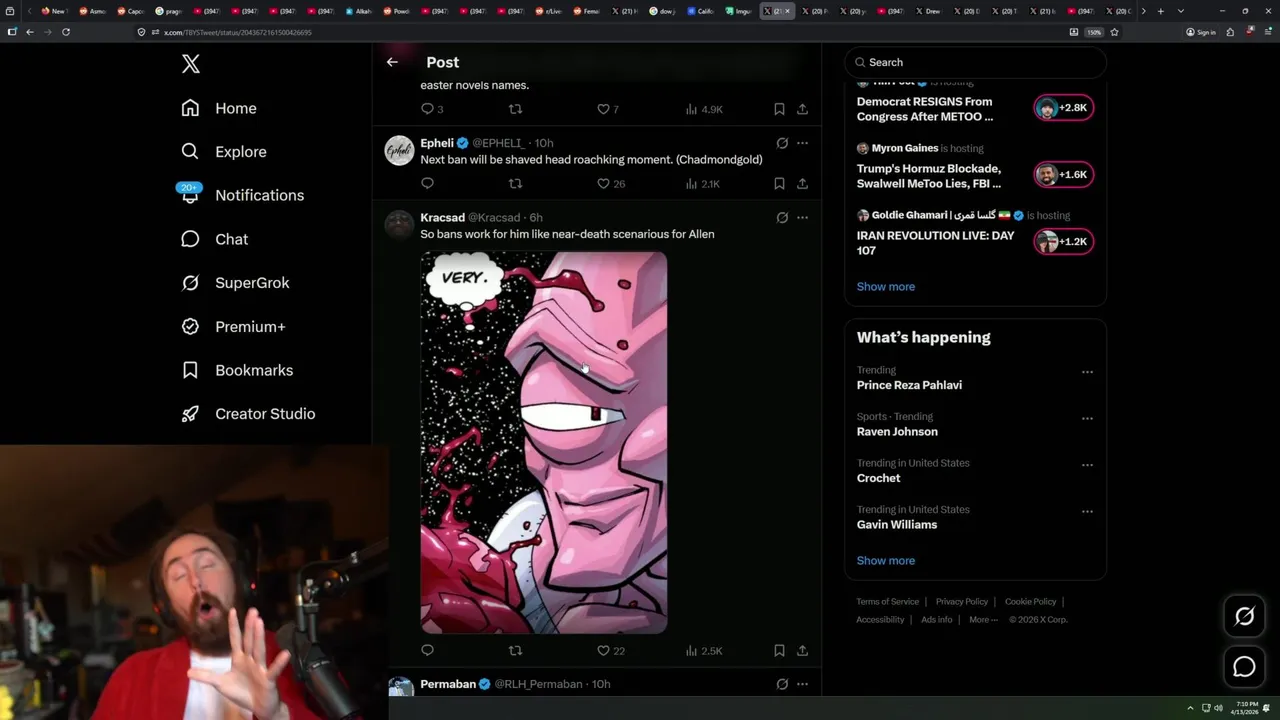View analytics of Epheli's post, 2.1K views
This screenshot has height=720, width=1280.
703,183
